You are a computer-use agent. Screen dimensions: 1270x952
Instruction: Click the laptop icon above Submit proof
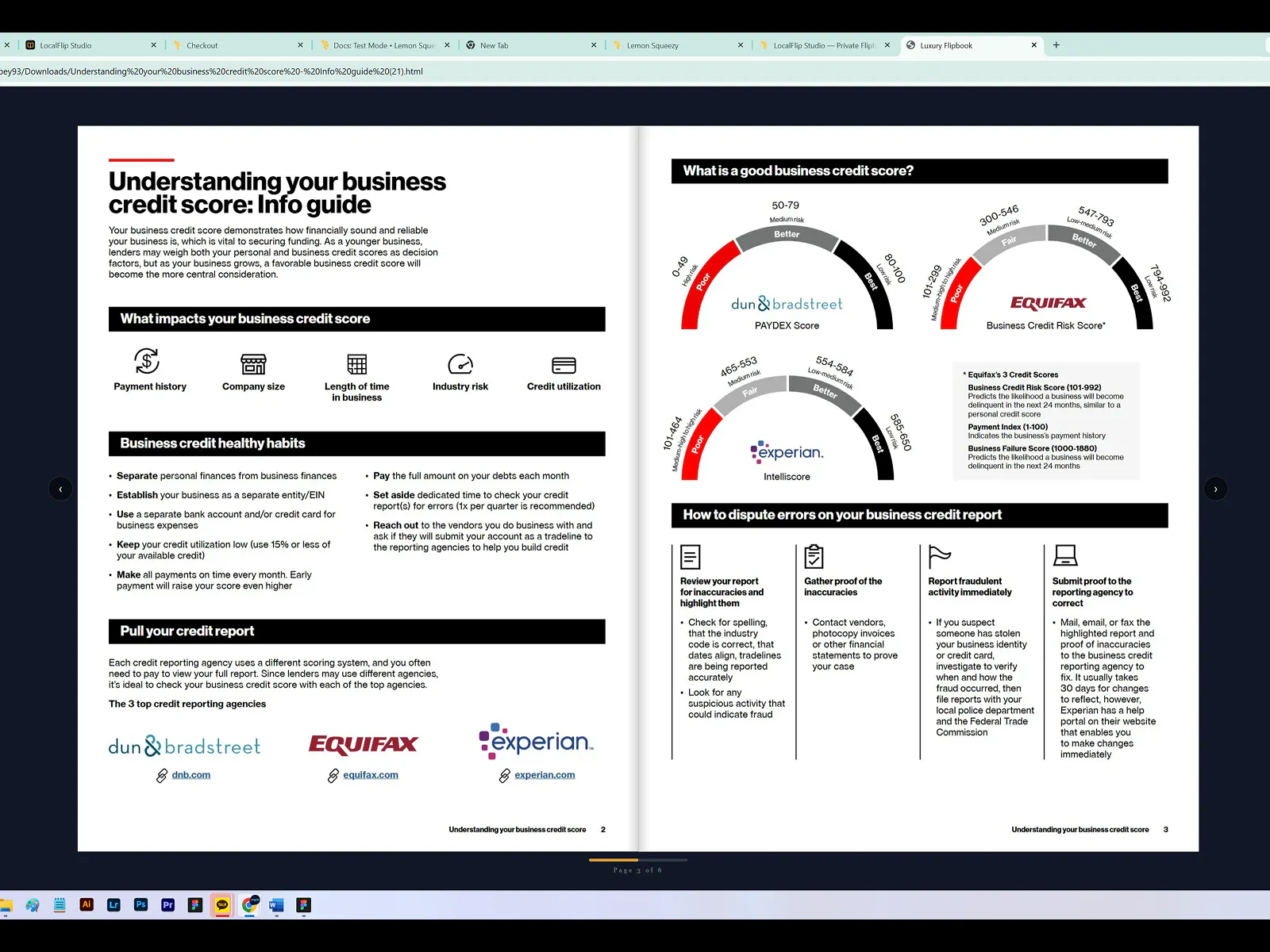[x=1064, y=555]
